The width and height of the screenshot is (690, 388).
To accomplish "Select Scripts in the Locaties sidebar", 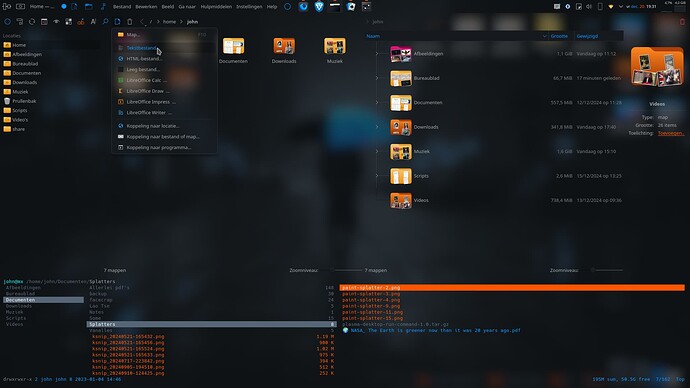I will tap(19, 110).
